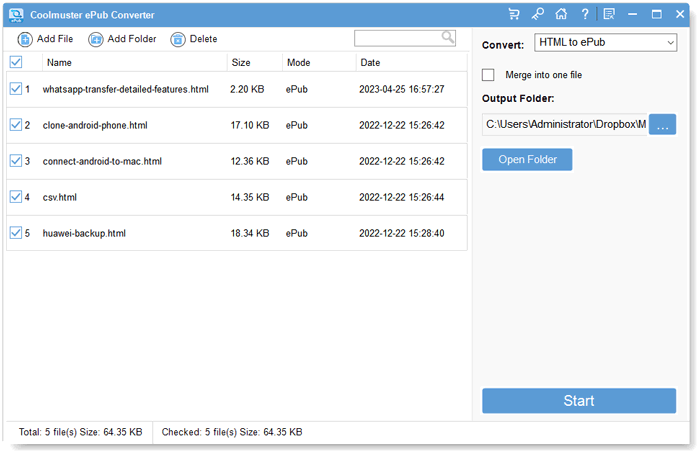This screenshot has width=700, height=453.
Task: Click the output folder path field
Action: point(565,124)
